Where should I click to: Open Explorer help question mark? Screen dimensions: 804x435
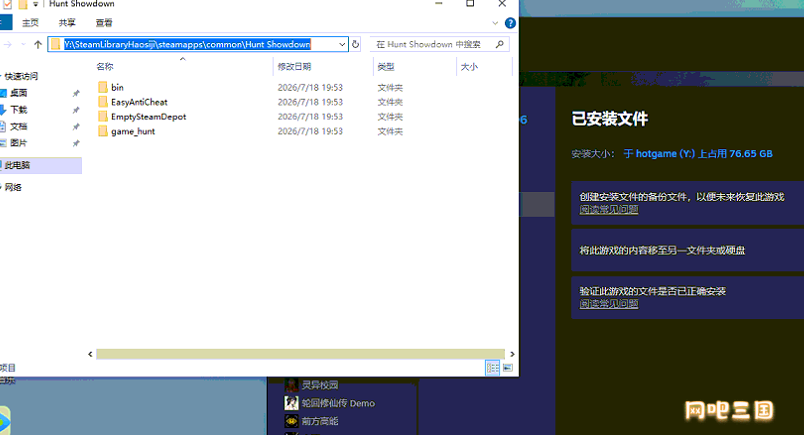click(510, 23)
